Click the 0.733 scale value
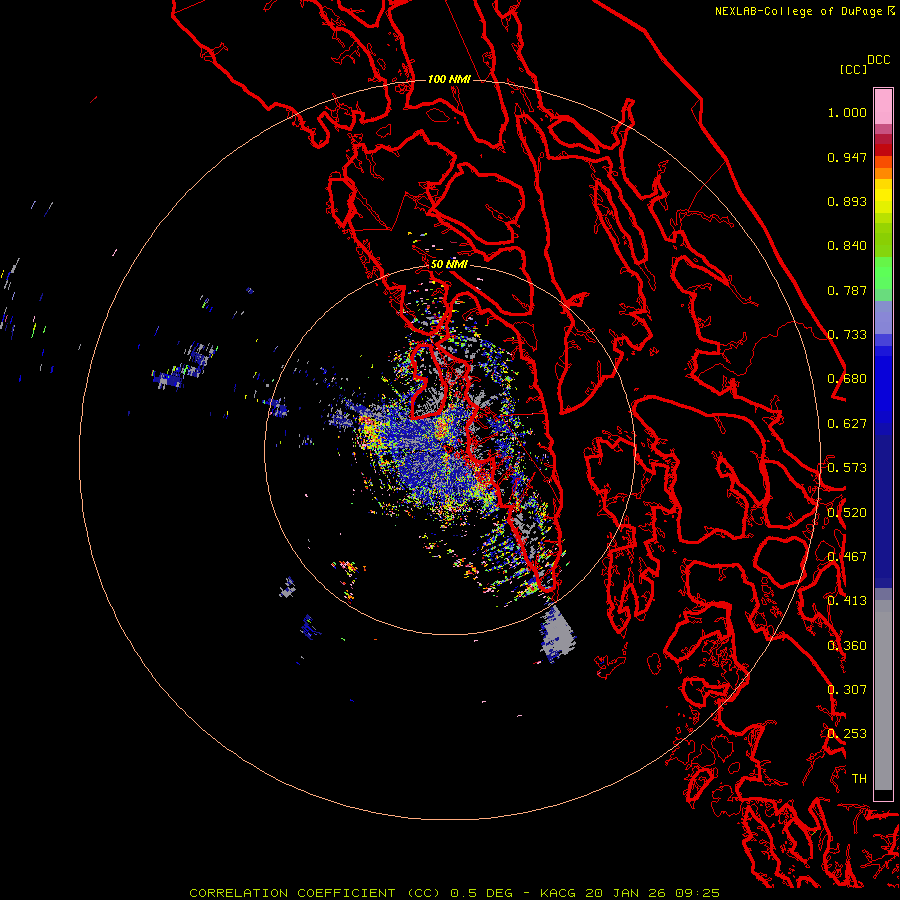This screenshot has width=900, height=900. 847,335
